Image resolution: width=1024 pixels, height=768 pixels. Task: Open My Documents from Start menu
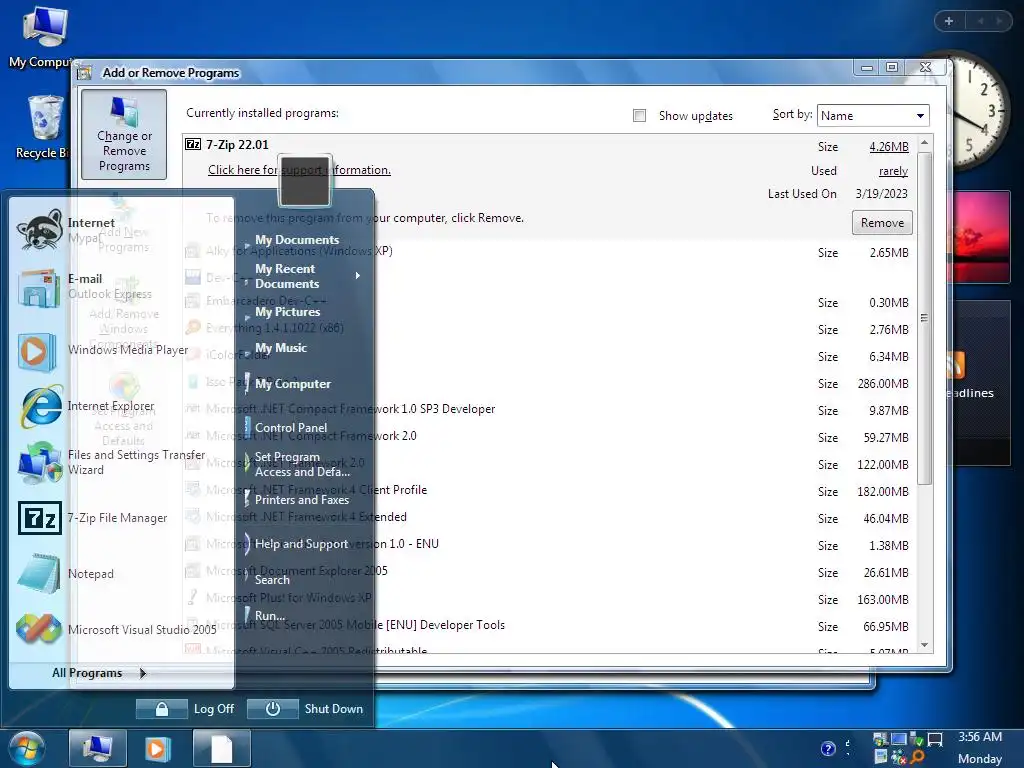(297, 240)
